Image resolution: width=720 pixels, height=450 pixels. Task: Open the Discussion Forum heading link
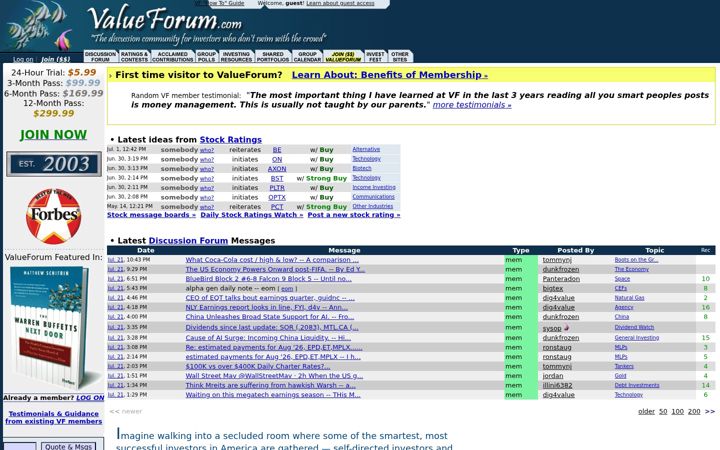(x=188, y=241)
